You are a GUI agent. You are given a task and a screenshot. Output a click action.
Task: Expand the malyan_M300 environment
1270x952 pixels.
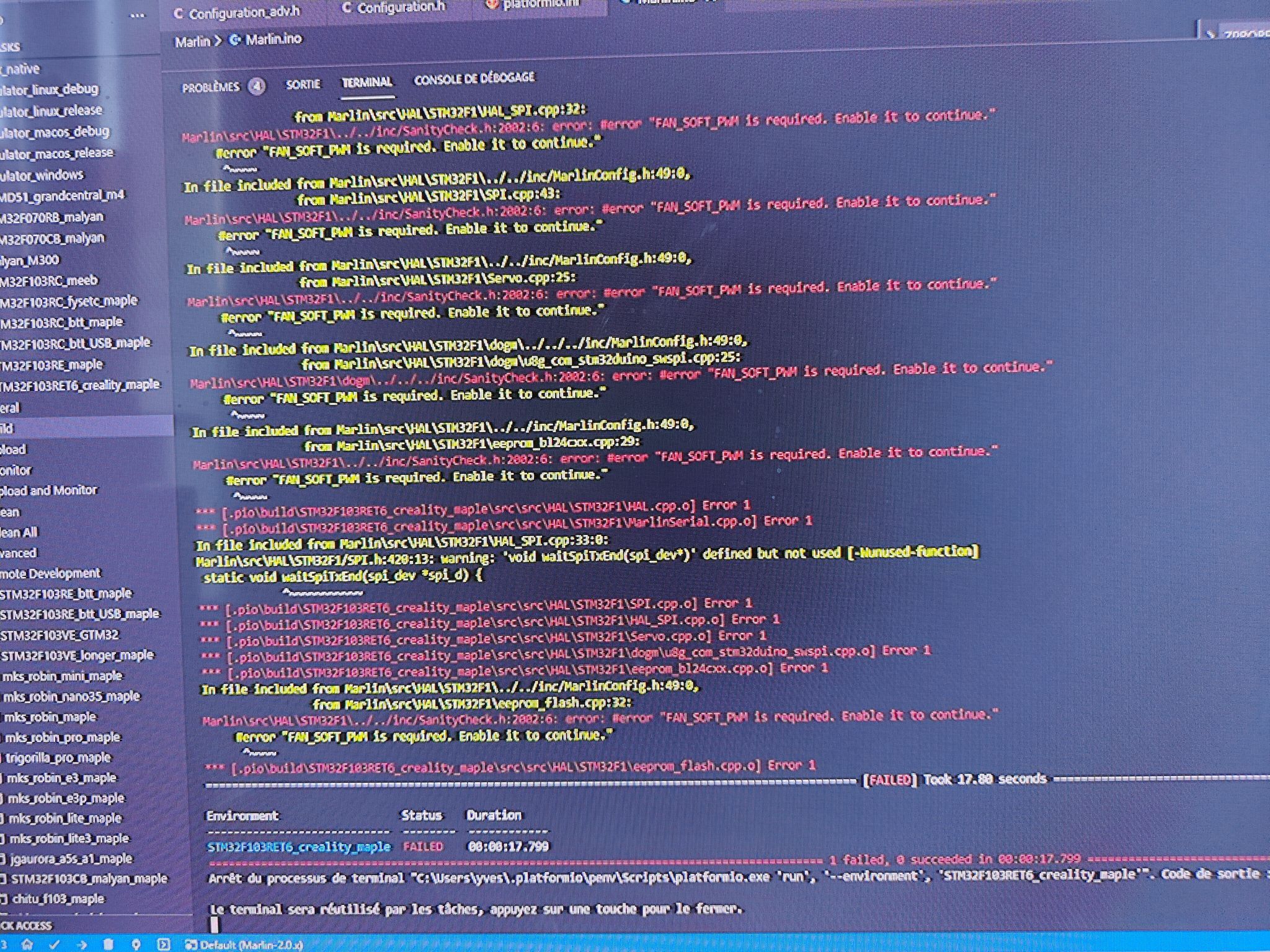(x=30, y=260)
